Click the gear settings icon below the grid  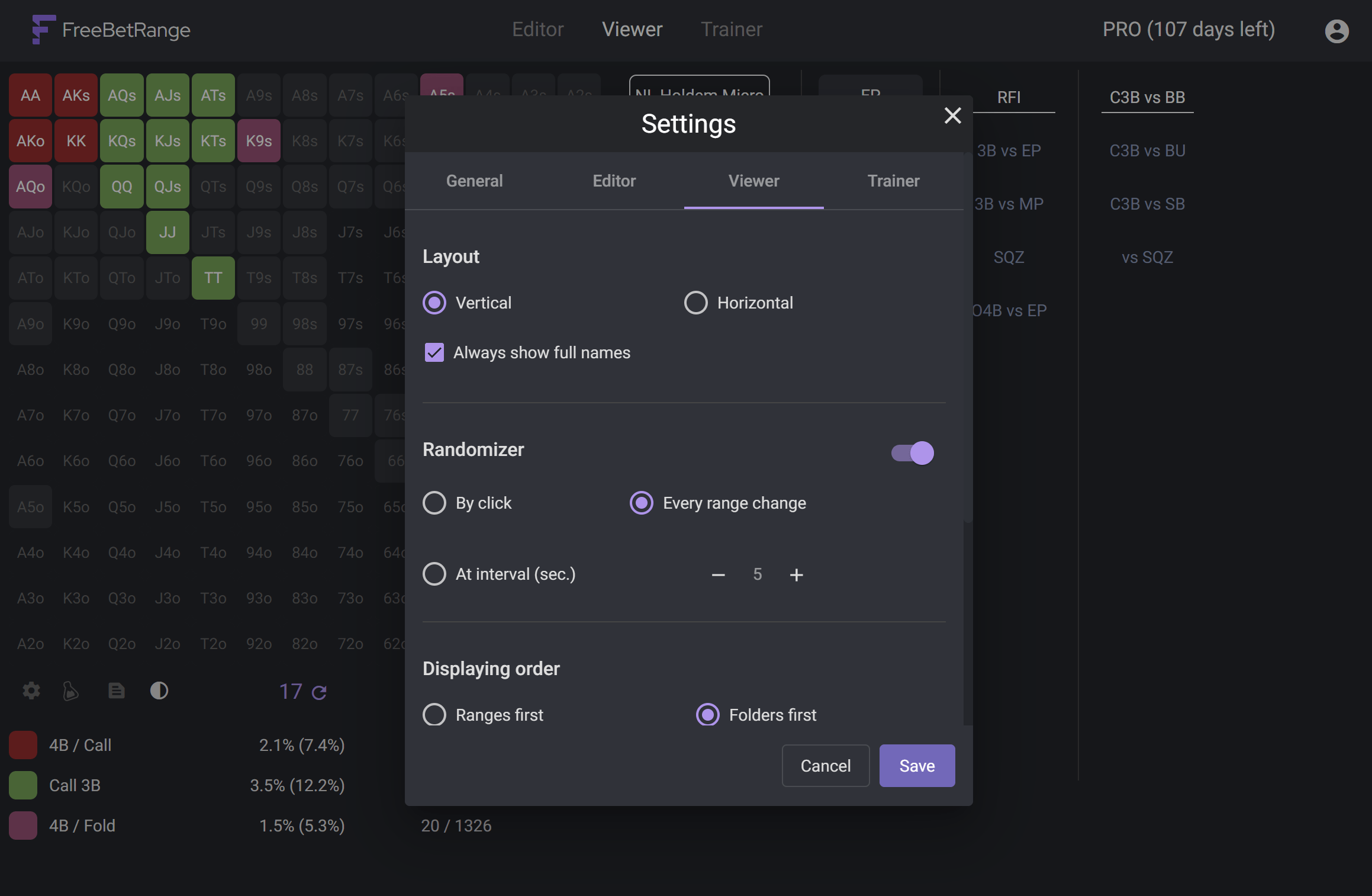pos(31,691)
